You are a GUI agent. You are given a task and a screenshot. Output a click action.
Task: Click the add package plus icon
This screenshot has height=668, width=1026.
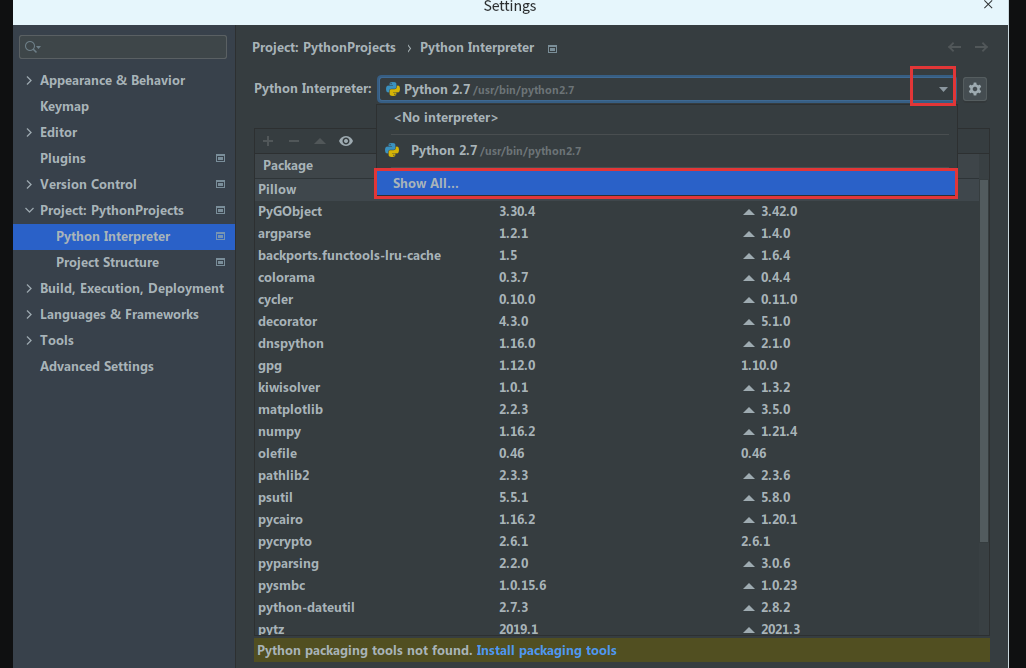point(268,141)
